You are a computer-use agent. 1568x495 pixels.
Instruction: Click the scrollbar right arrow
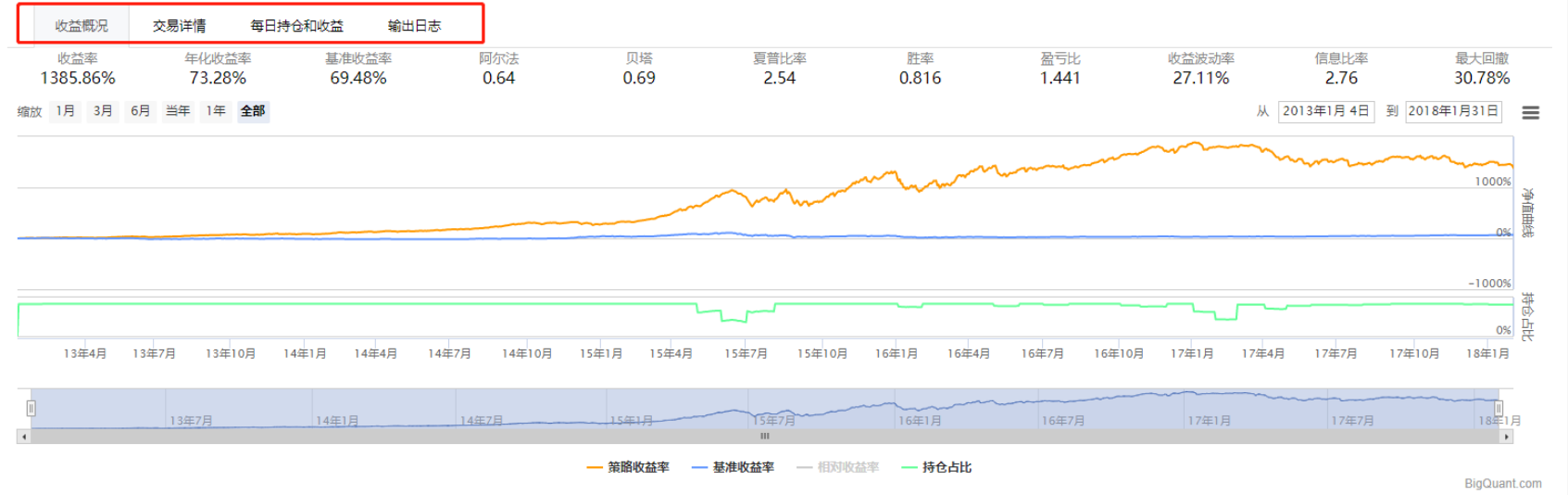tap(1506, 436)
